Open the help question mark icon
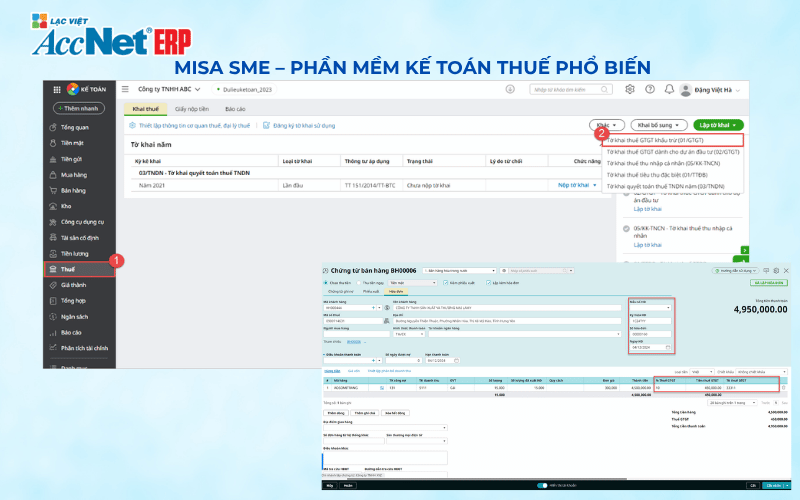 click(649, 89)
